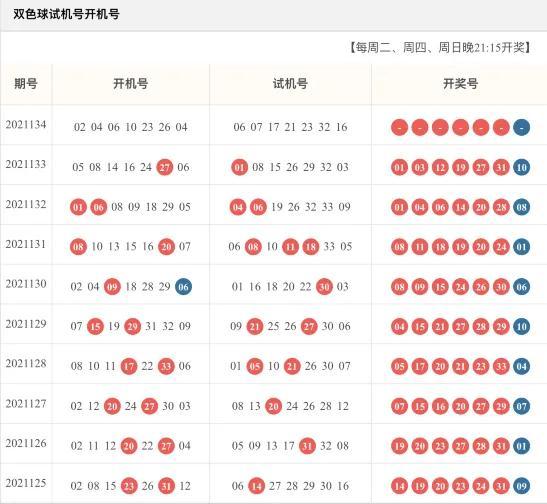Viewport: 547px width, 504px height.
Task: Click period number 2021131
Action: [26, 244]
